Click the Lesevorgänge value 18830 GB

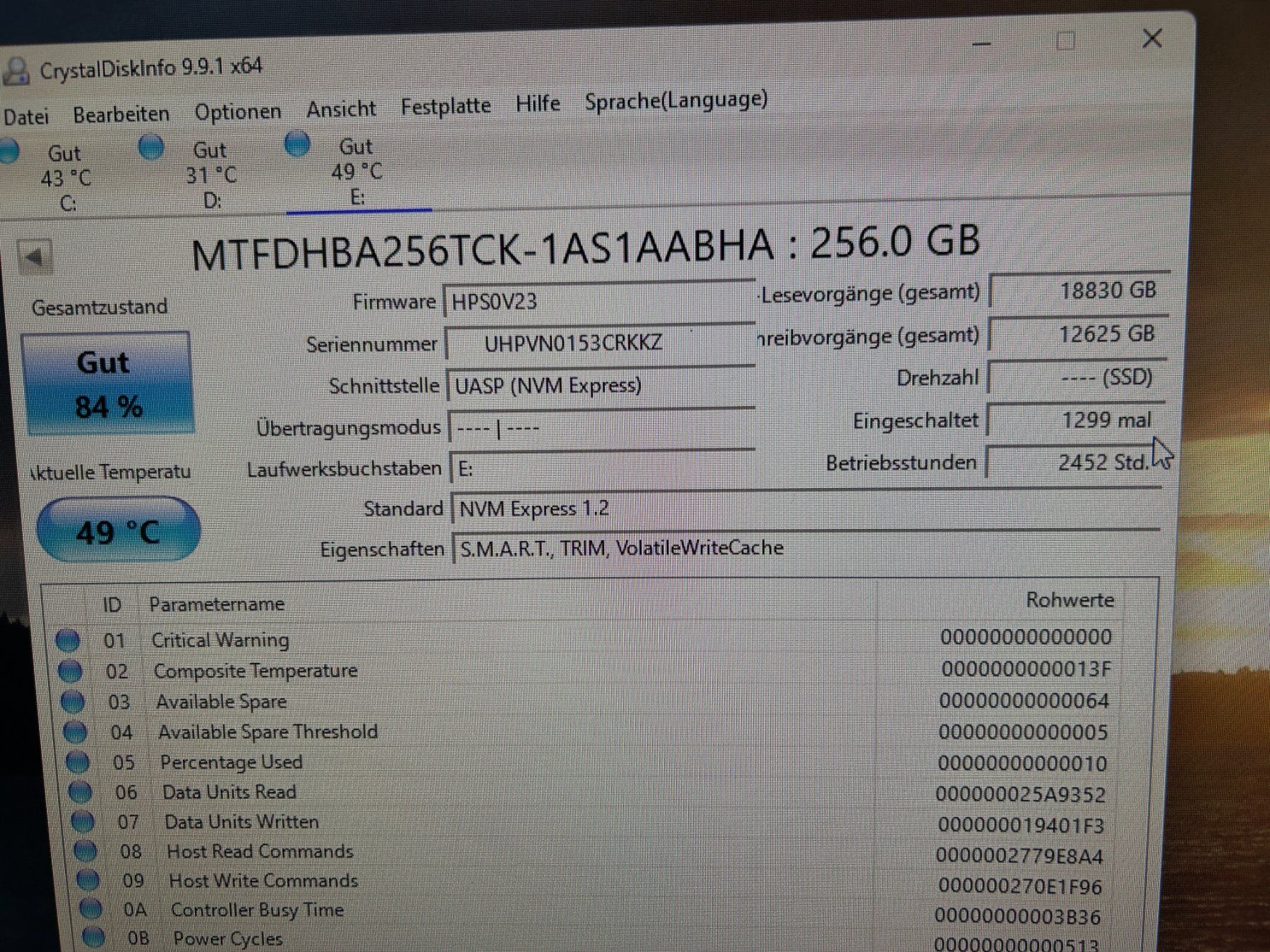(x=1079, y=290)
